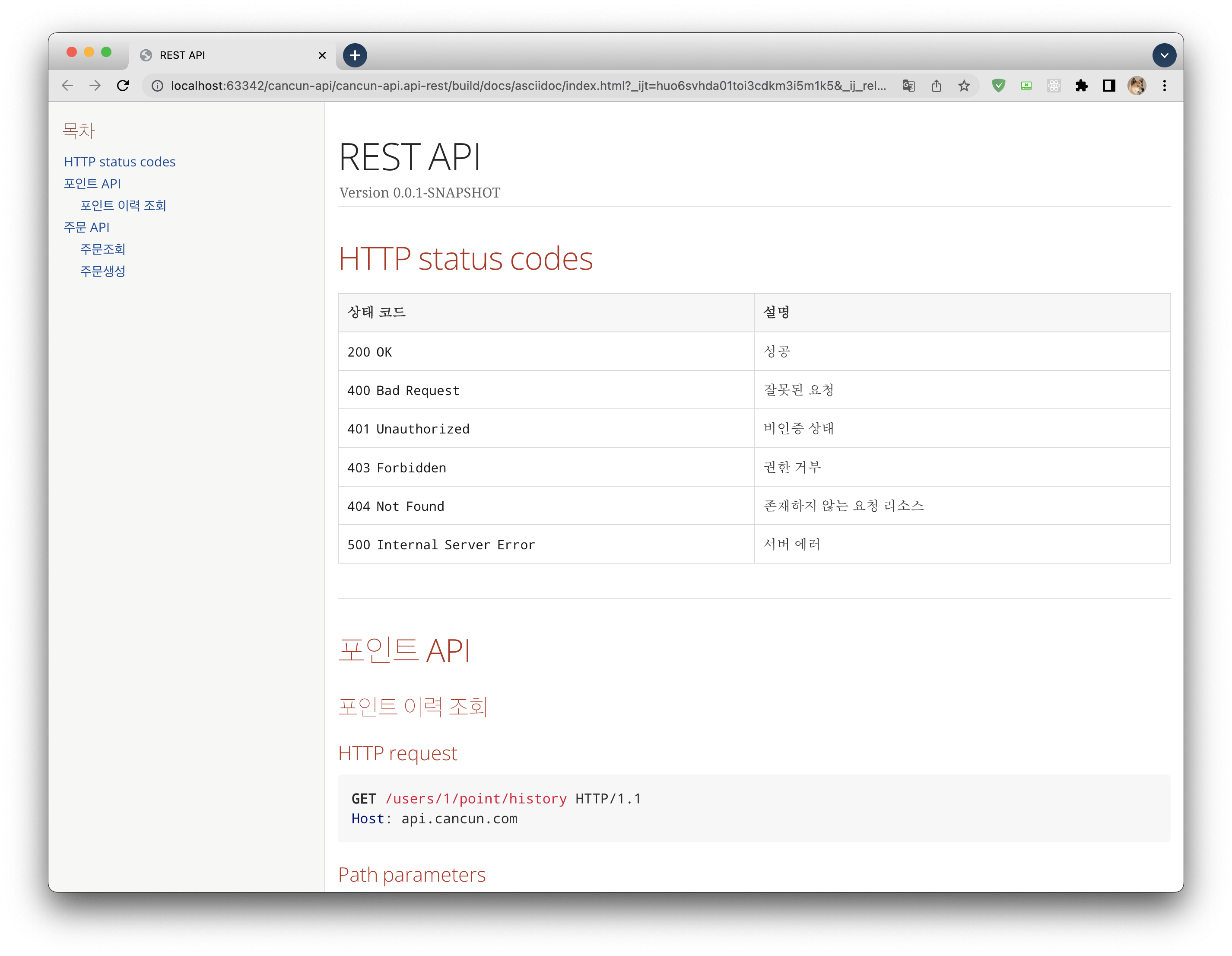Open Chrome three-dot menu
The width and height of the screenshot is (1232, 956).
coord(1164,86)
